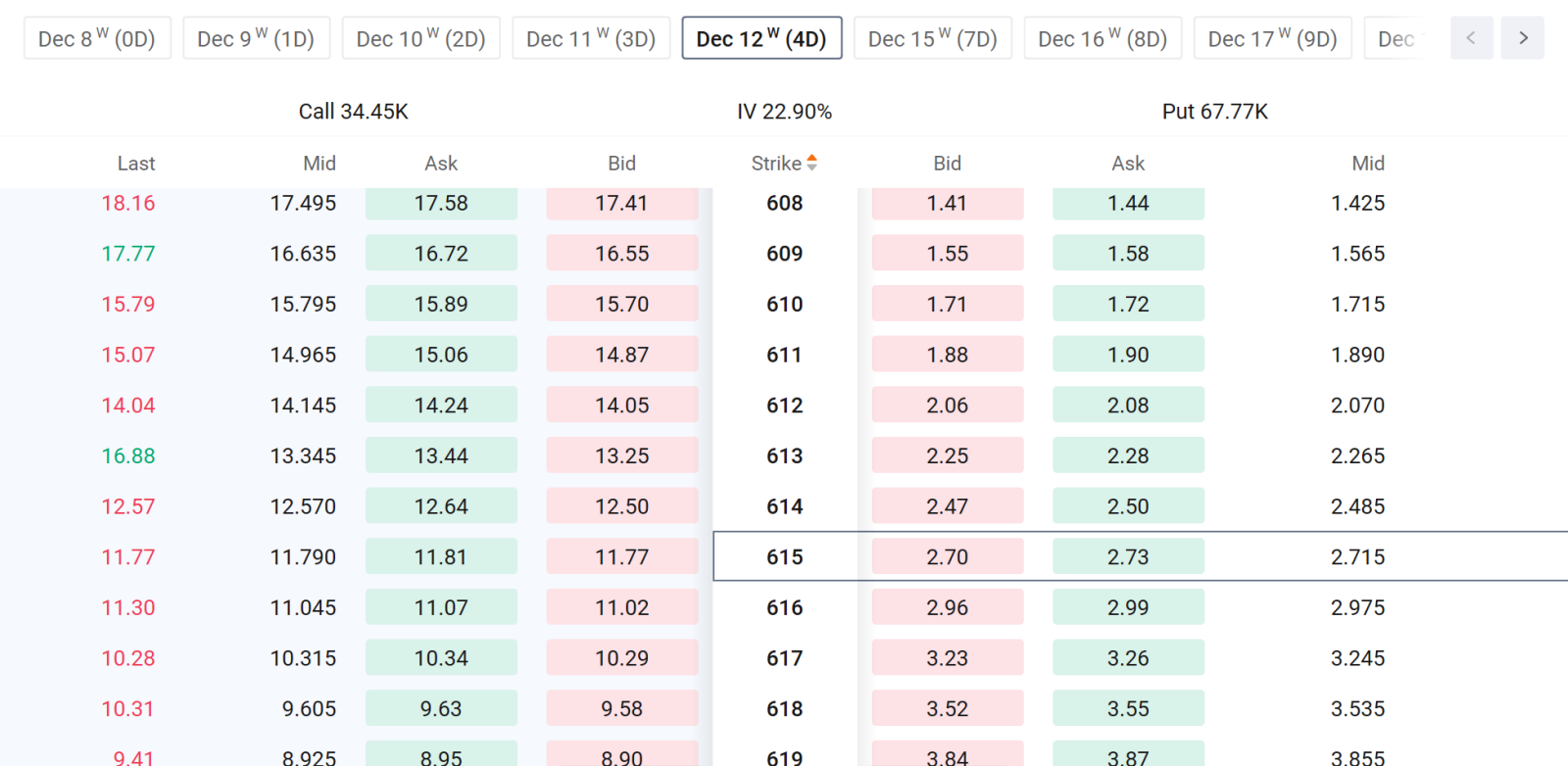Screen dimensions: 1568x766
Task: Sort by Strike using the sort arrows
Action: click(811, 163)
